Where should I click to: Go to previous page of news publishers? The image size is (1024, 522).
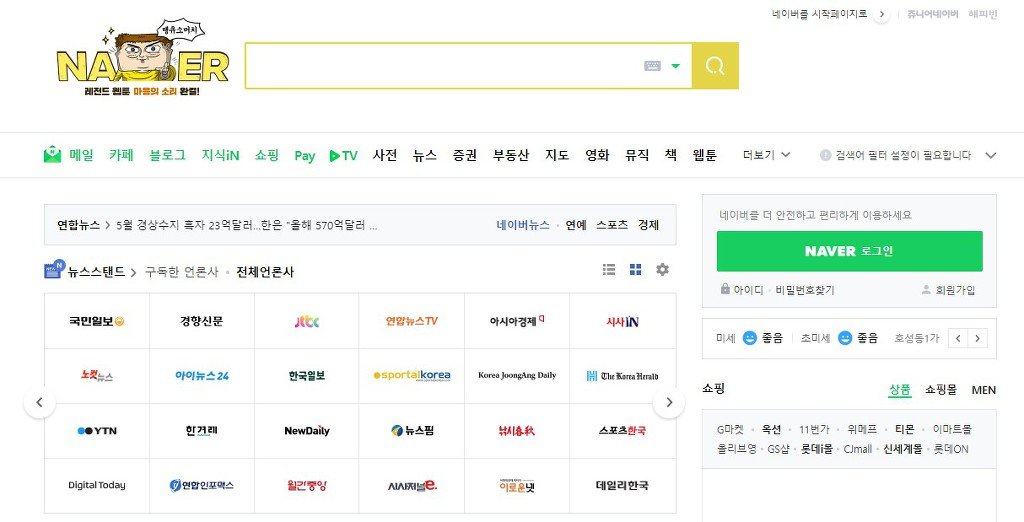[39, 403]
